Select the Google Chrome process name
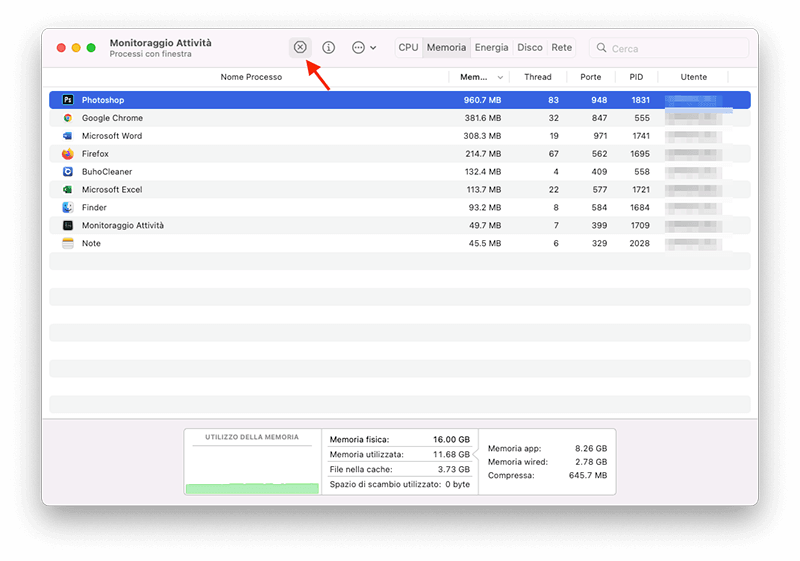This screenshot has width=800, height=561. click(112, 118)
